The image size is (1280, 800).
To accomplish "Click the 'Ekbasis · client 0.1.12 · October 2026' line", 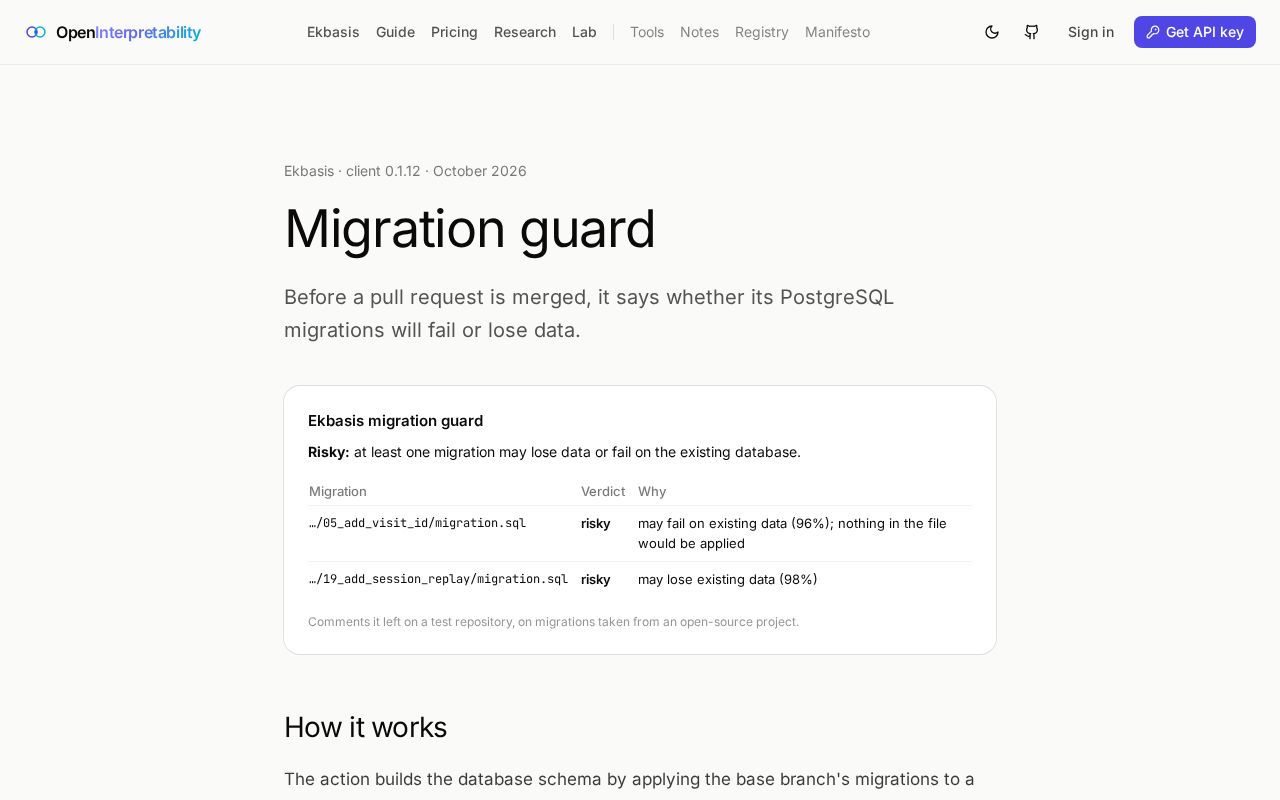I will coord(405,171).
